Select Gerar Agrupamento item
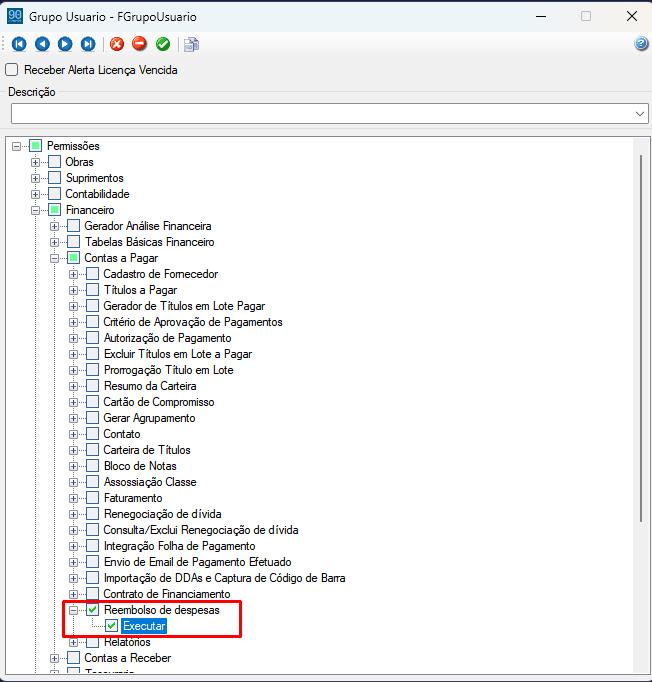The image size is (652, 682). (x=149, y=418)
